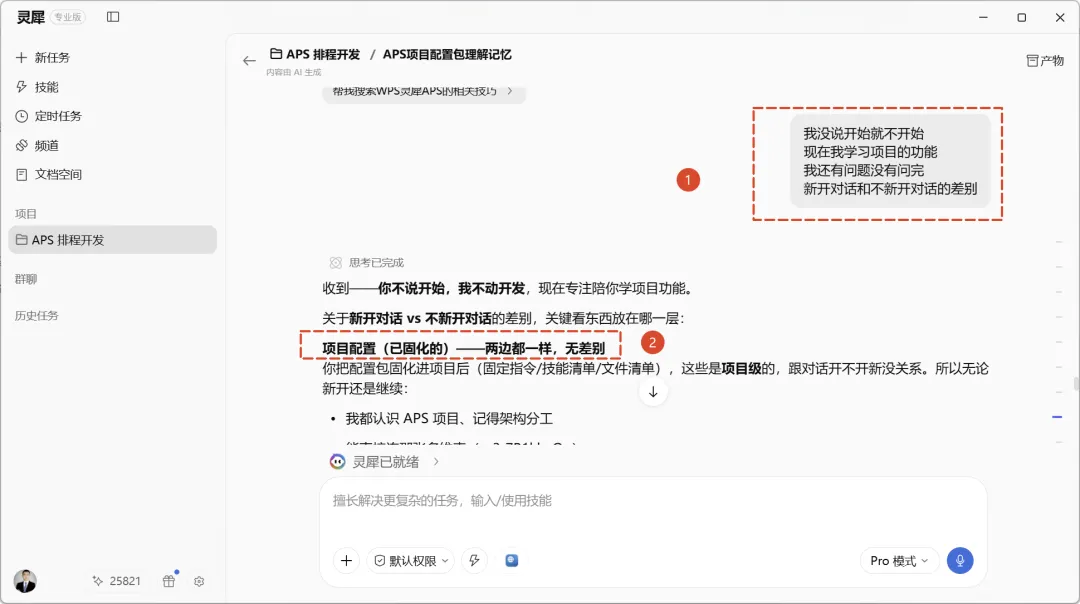Click the 专业版 edition badge
The height and width of the screenshot is (604, 1080).
(x=68, y=17)
